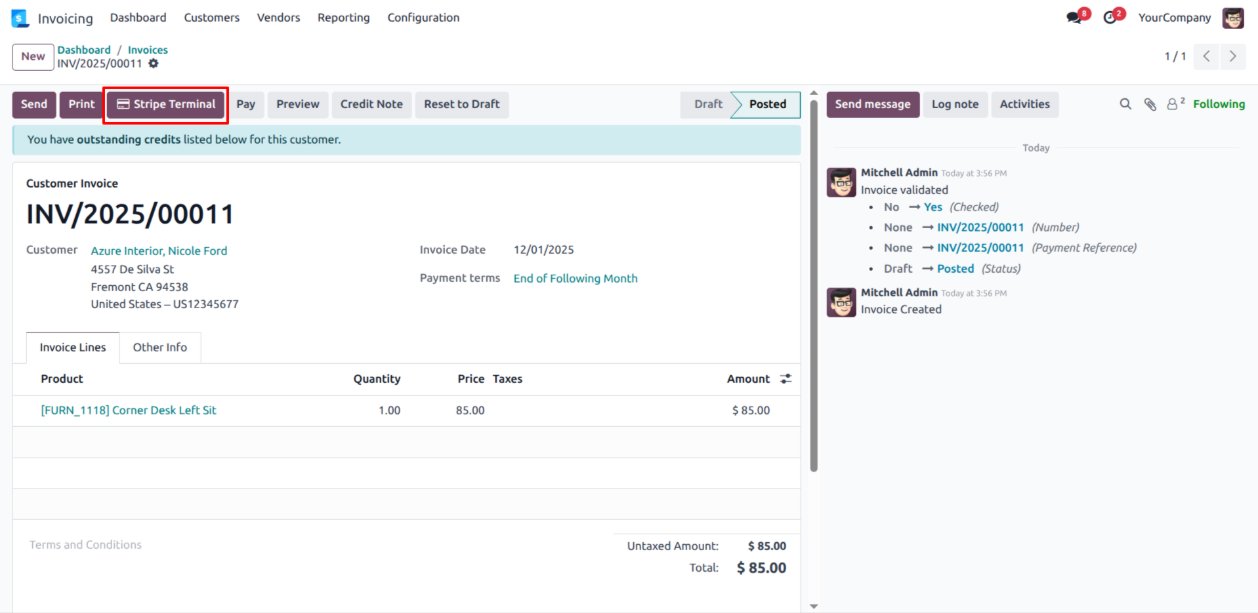Switch to the Other Info tab
The image size is (1258, 613).
point(160,347)
